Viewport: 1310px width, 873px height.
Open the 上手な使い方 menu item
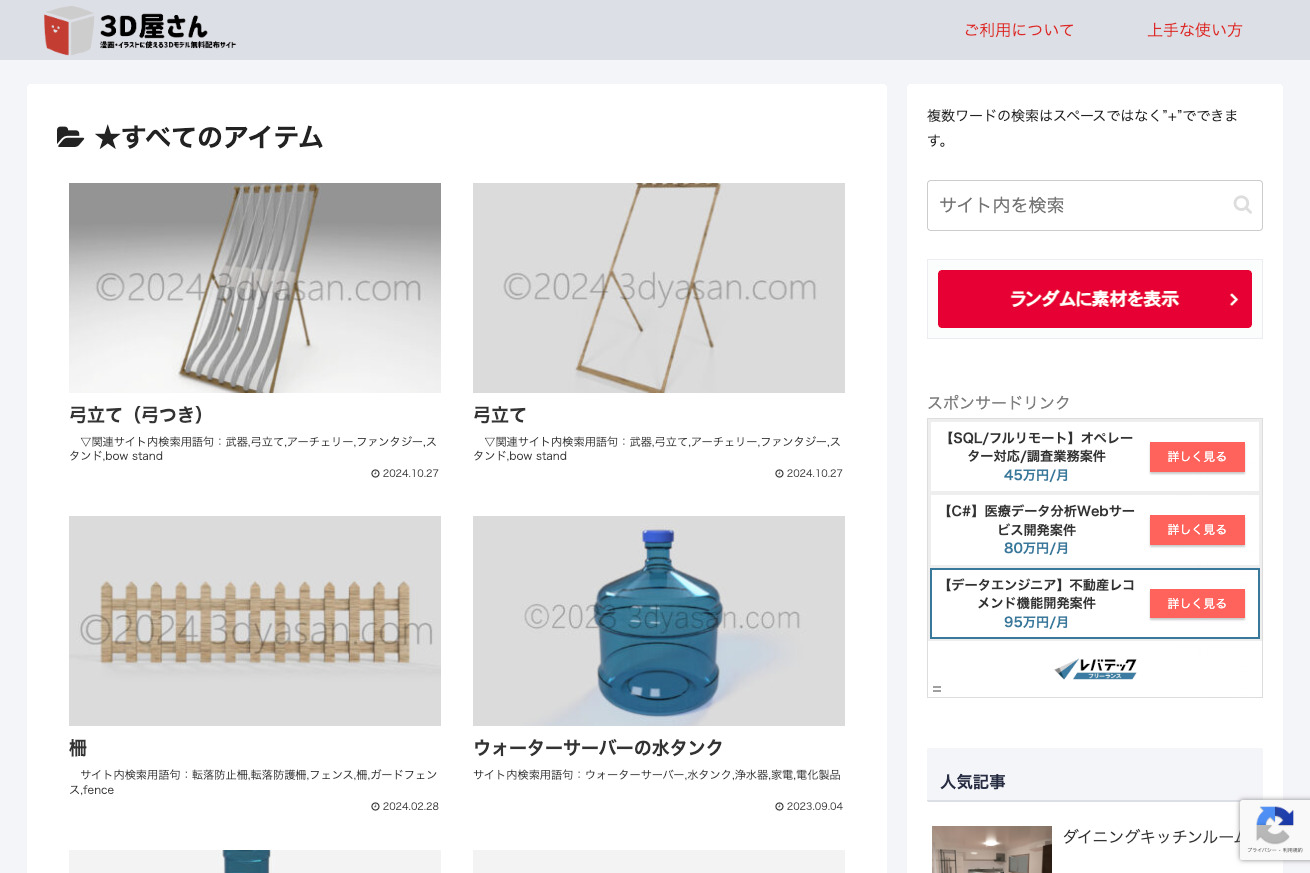[x=1194, y=30]
